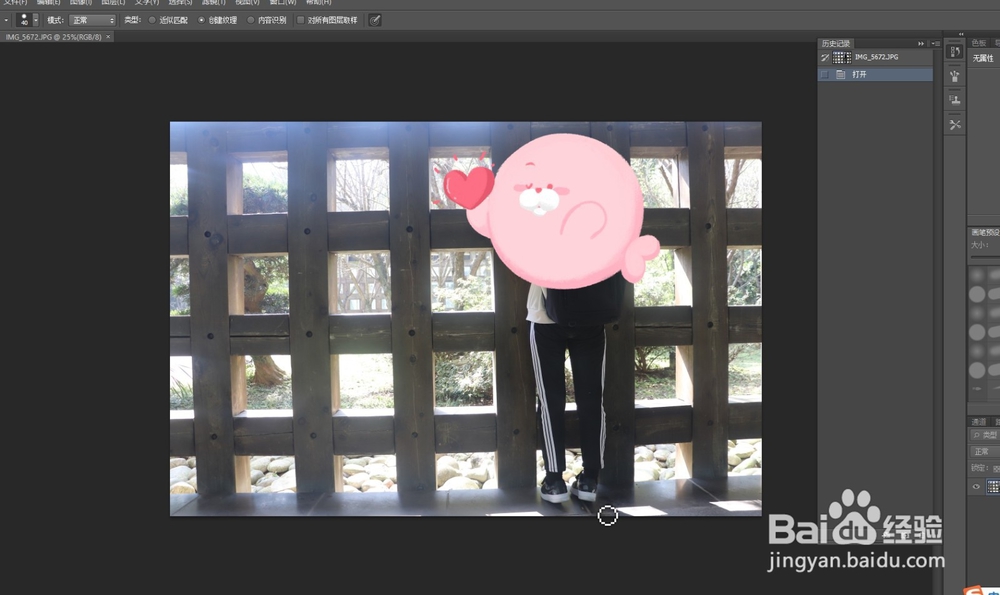The height and width of the screenshot is (595, 1000).
Task: Toggle history brush source box for 打开
Action: click(x=825, y=75)
